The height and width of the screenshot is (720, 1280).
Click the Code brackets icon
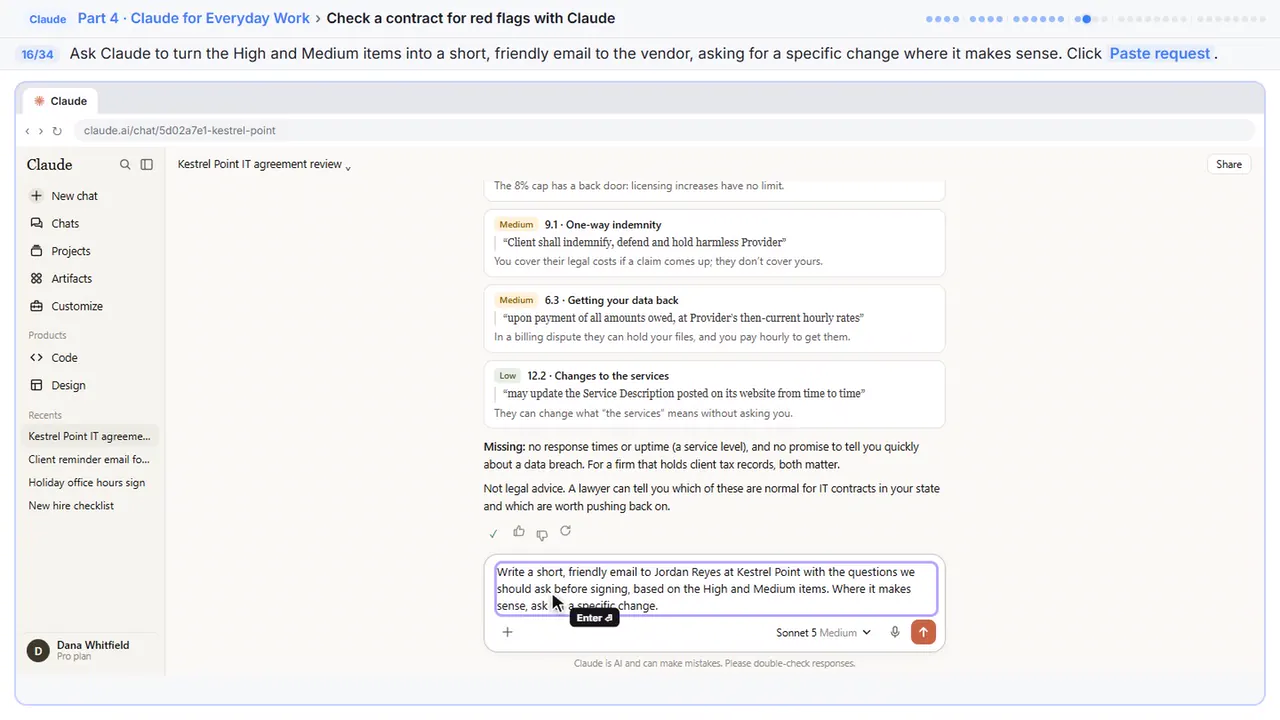(x=37, y=357)
